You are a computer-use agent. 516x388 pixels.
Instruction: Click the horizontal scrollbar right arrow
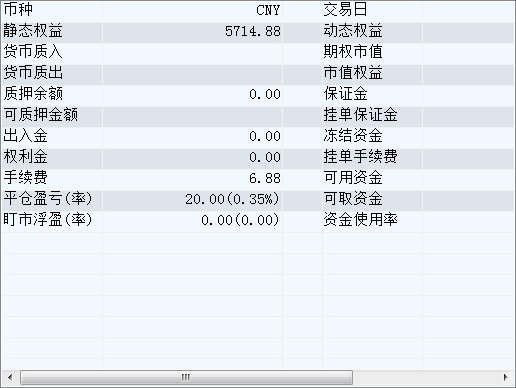point(505,377)
